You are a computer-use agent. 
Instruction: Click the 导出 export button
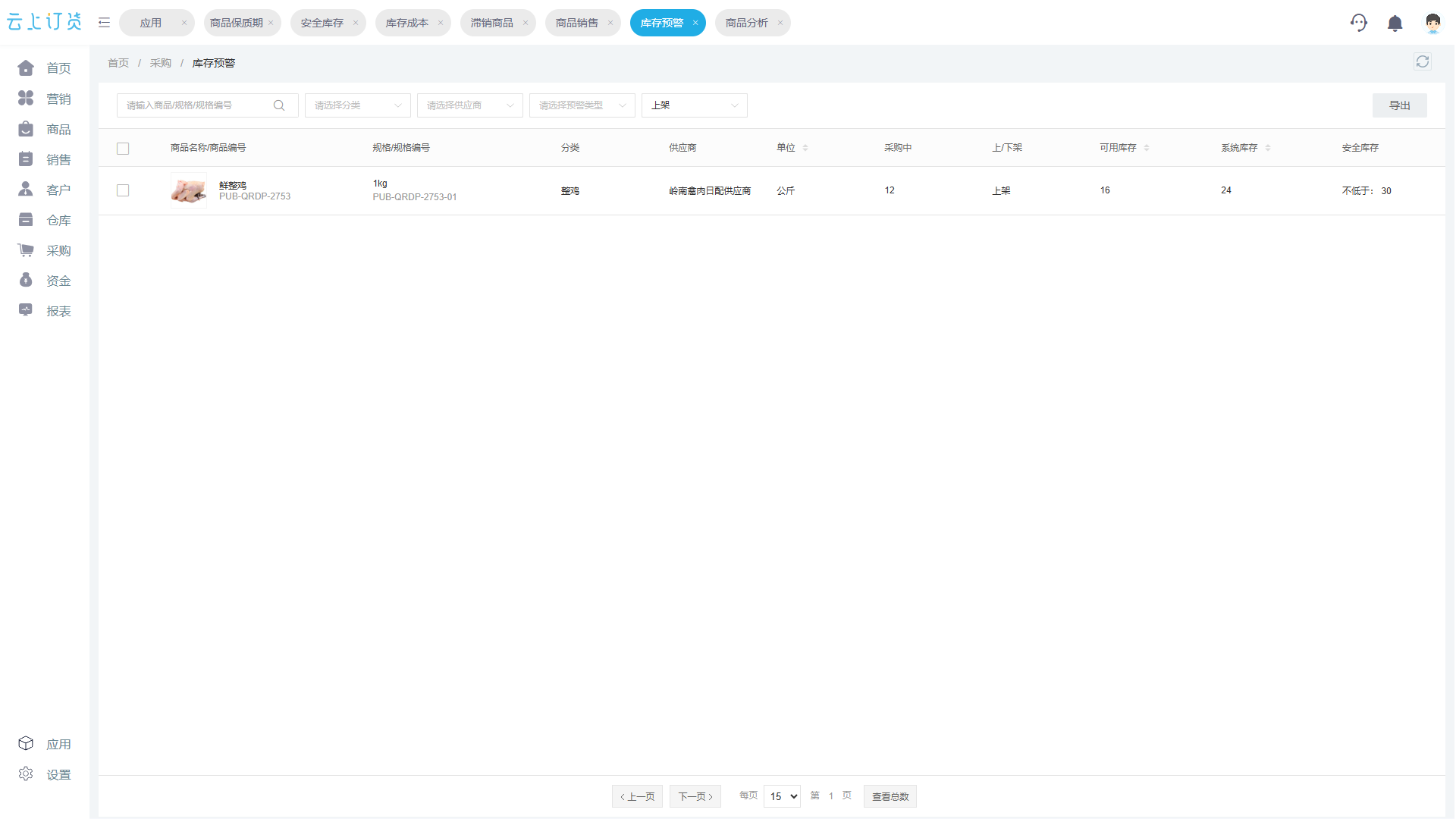[1400, 105]
